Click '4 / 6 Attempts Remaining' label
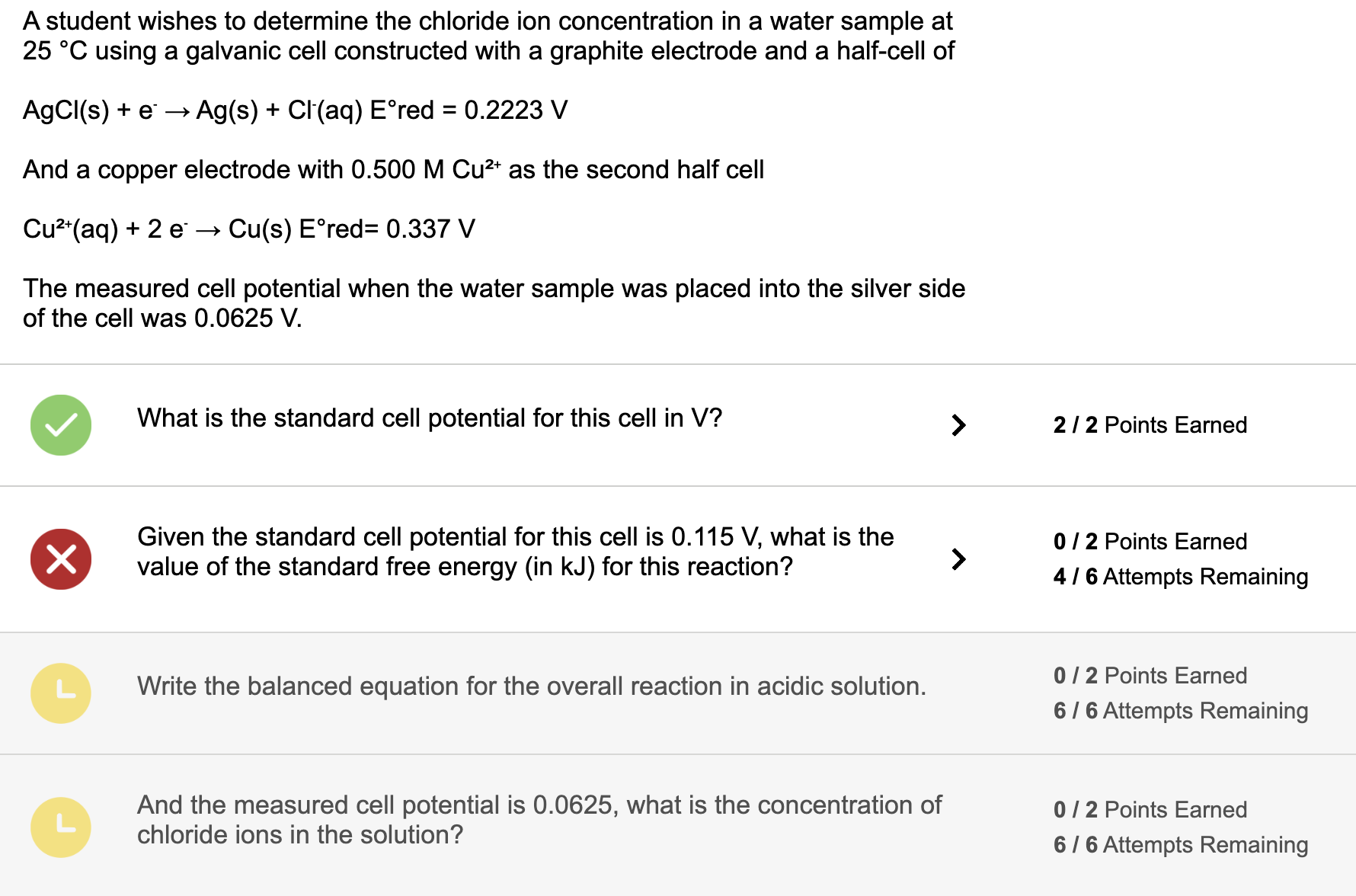Screen dimensions: 1356x896 pos(1181,577)
